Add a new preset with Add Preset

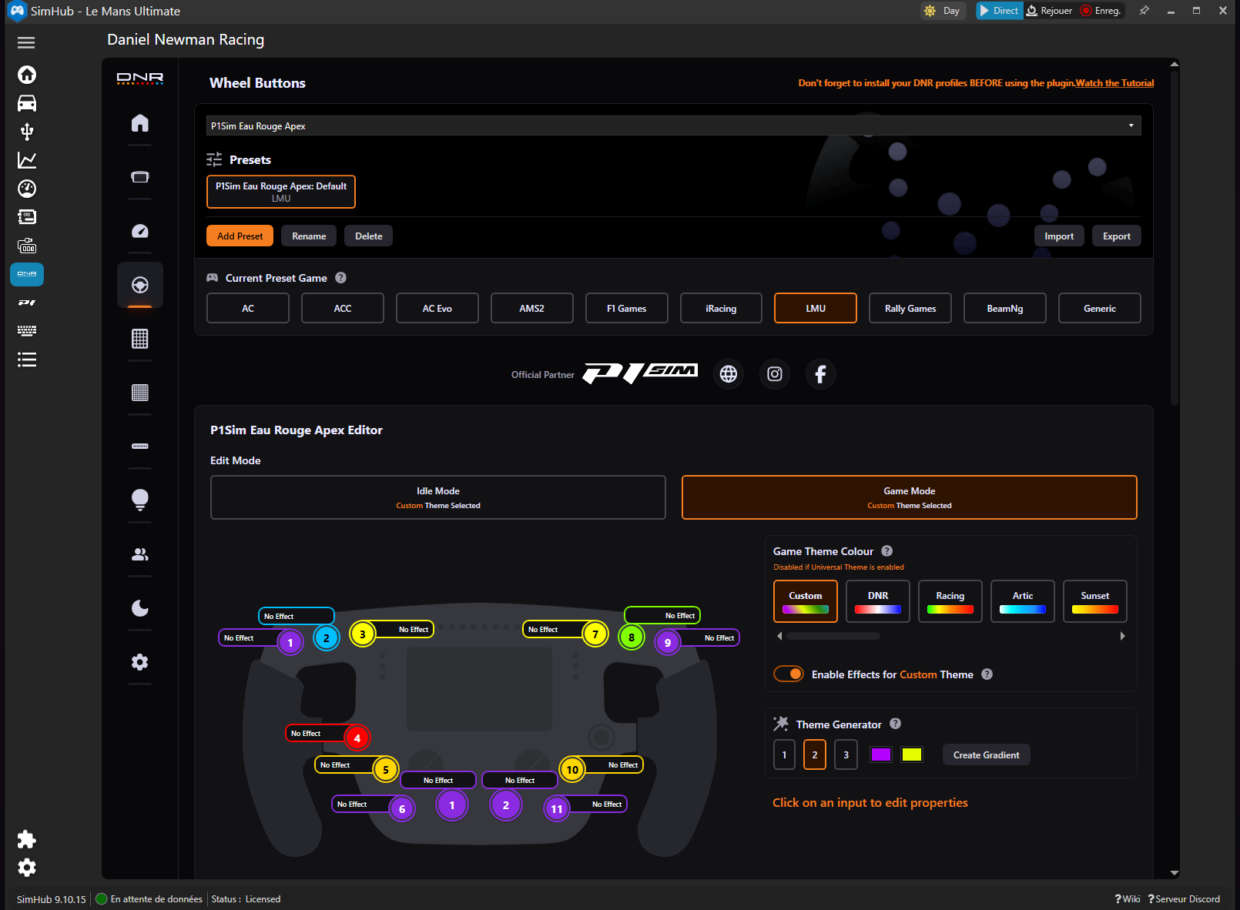coord(239,235)
